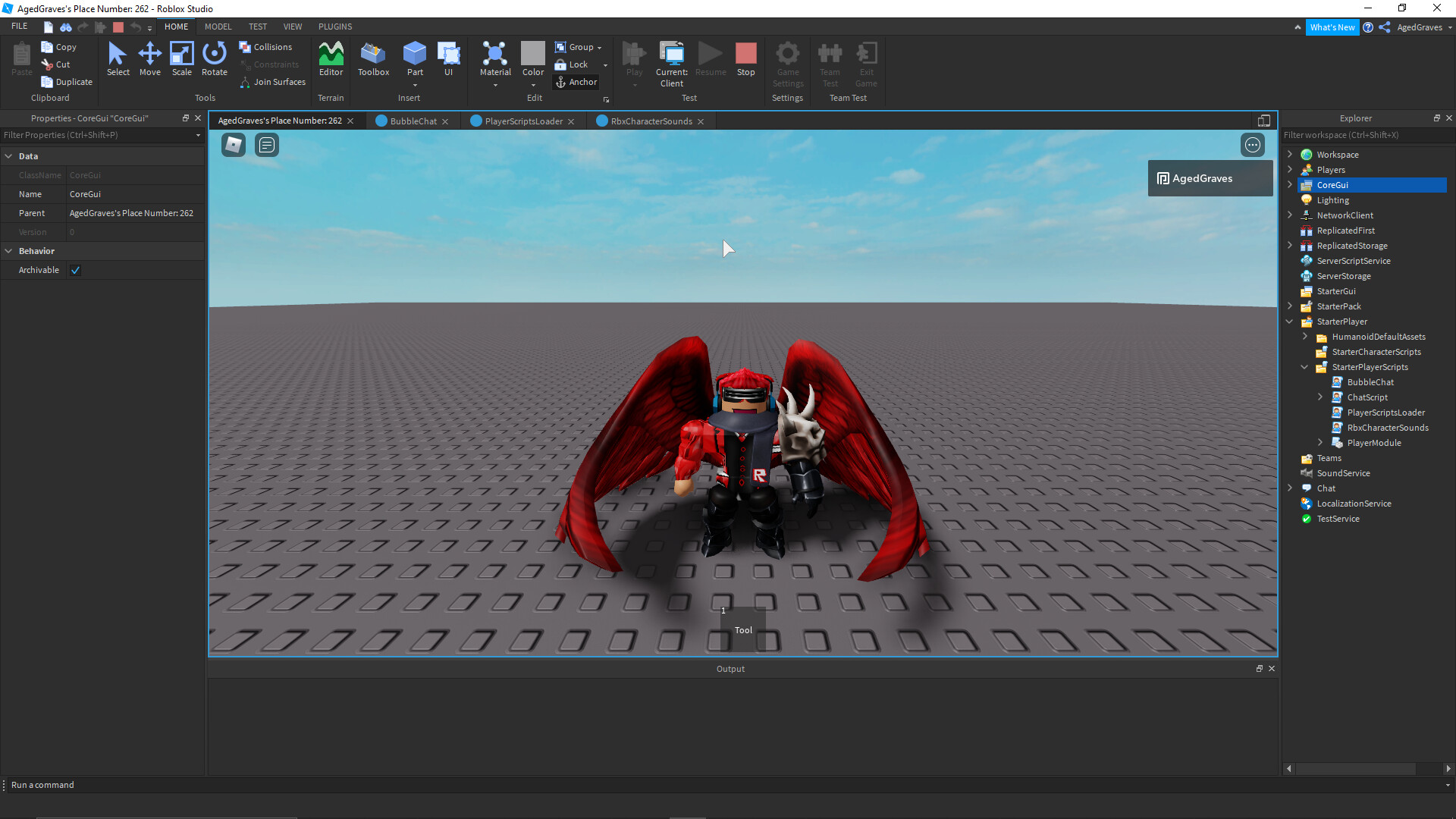Uncheck the Archivable checkbox
Screen dimensions: 1456x819
(76, 270)
